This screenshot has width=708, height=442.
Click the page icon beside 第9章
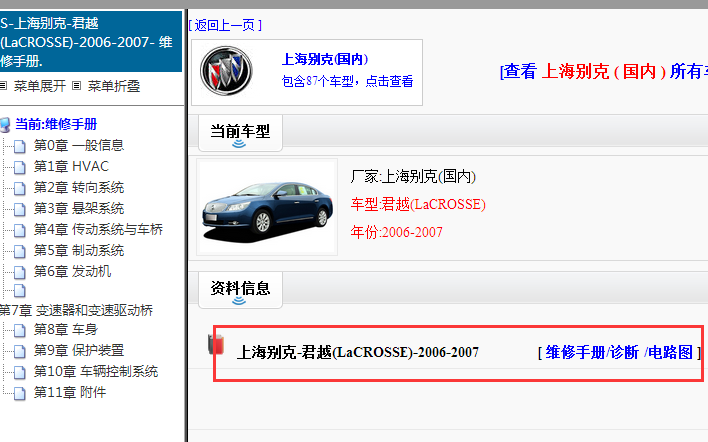pyautogui.click(x=19, y=351)
